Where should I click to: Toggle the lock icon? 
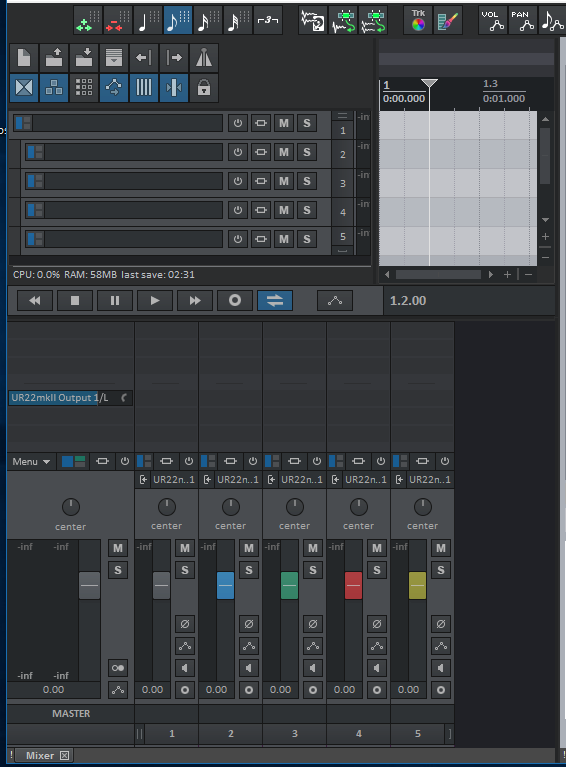click(204, 88)
